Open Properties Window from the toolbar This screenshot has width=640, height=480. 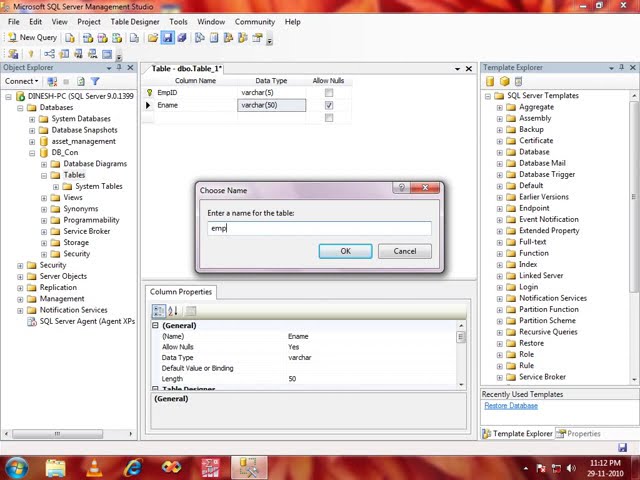(257, 38)
